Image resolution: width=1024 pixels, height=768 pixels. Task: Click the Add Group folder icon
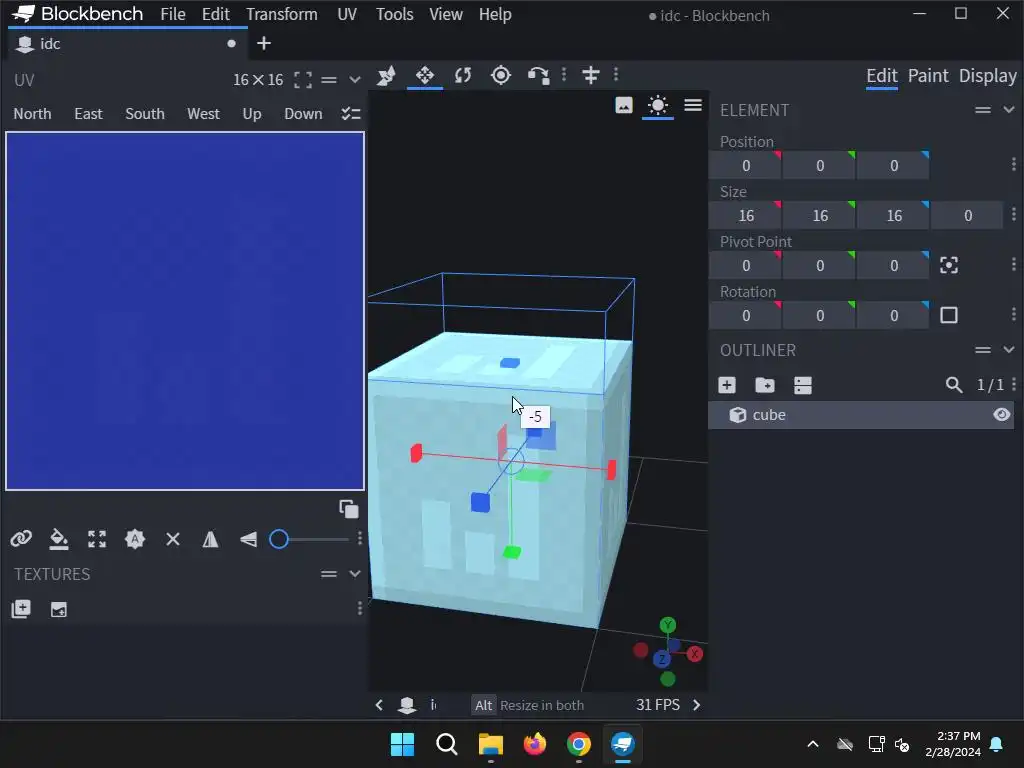765,385
